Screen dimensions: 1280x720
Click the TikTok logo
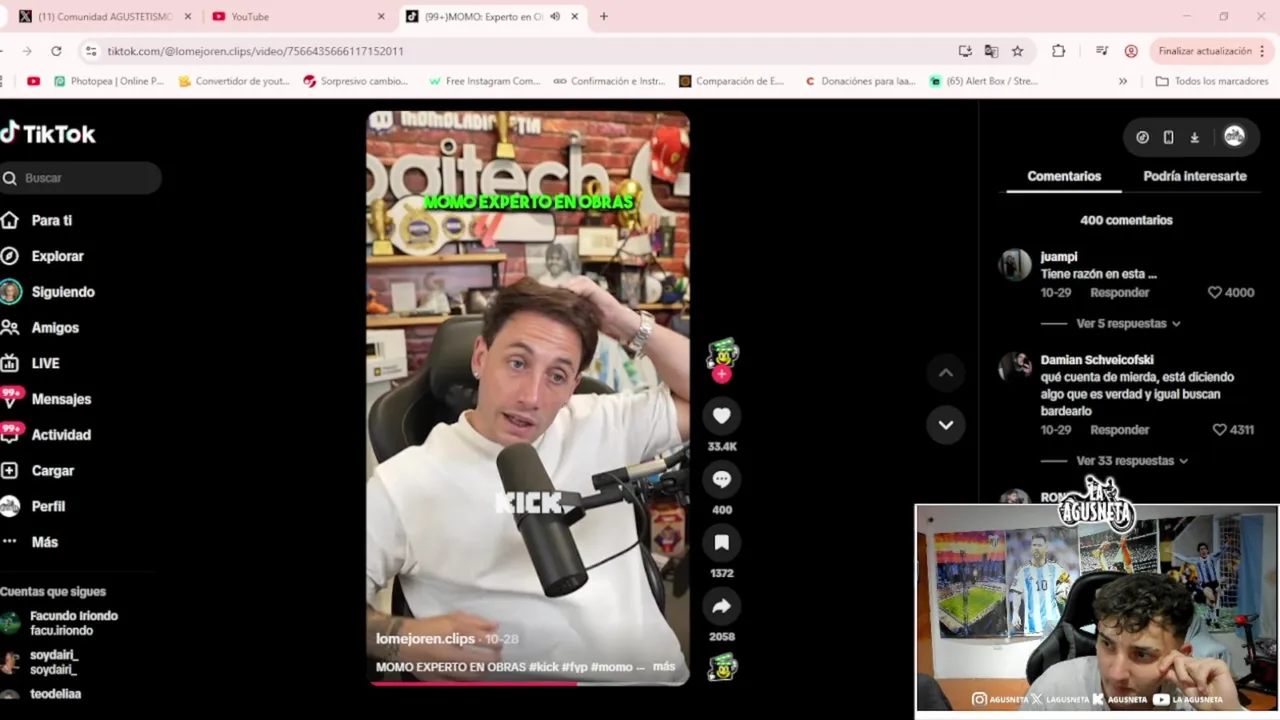48,133
